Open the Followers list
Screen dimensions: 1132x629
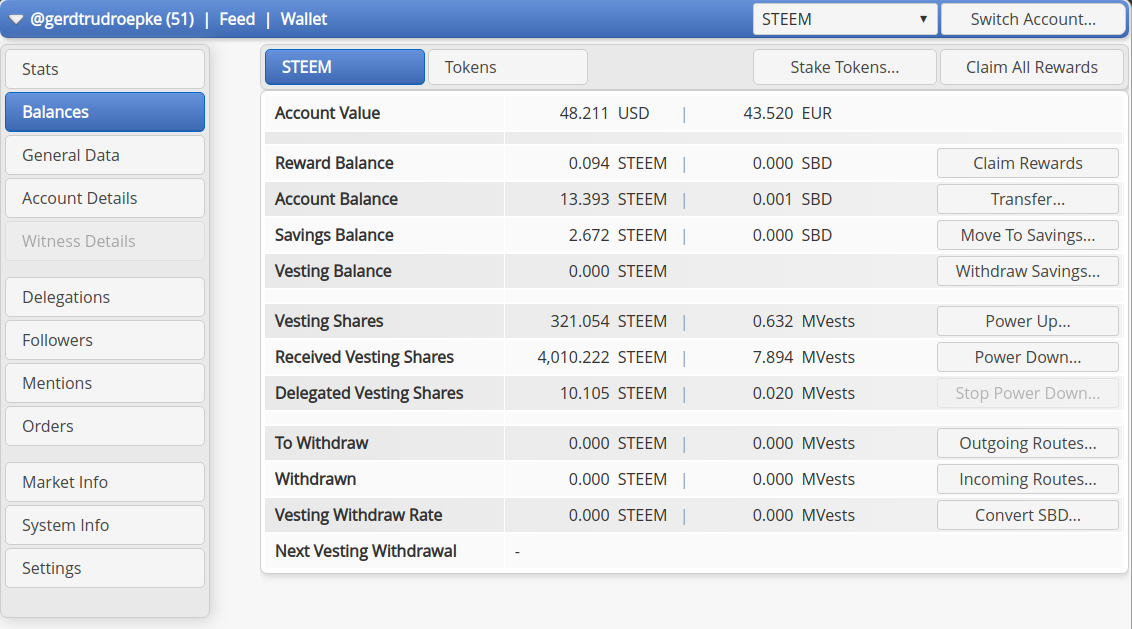point(105,340)
